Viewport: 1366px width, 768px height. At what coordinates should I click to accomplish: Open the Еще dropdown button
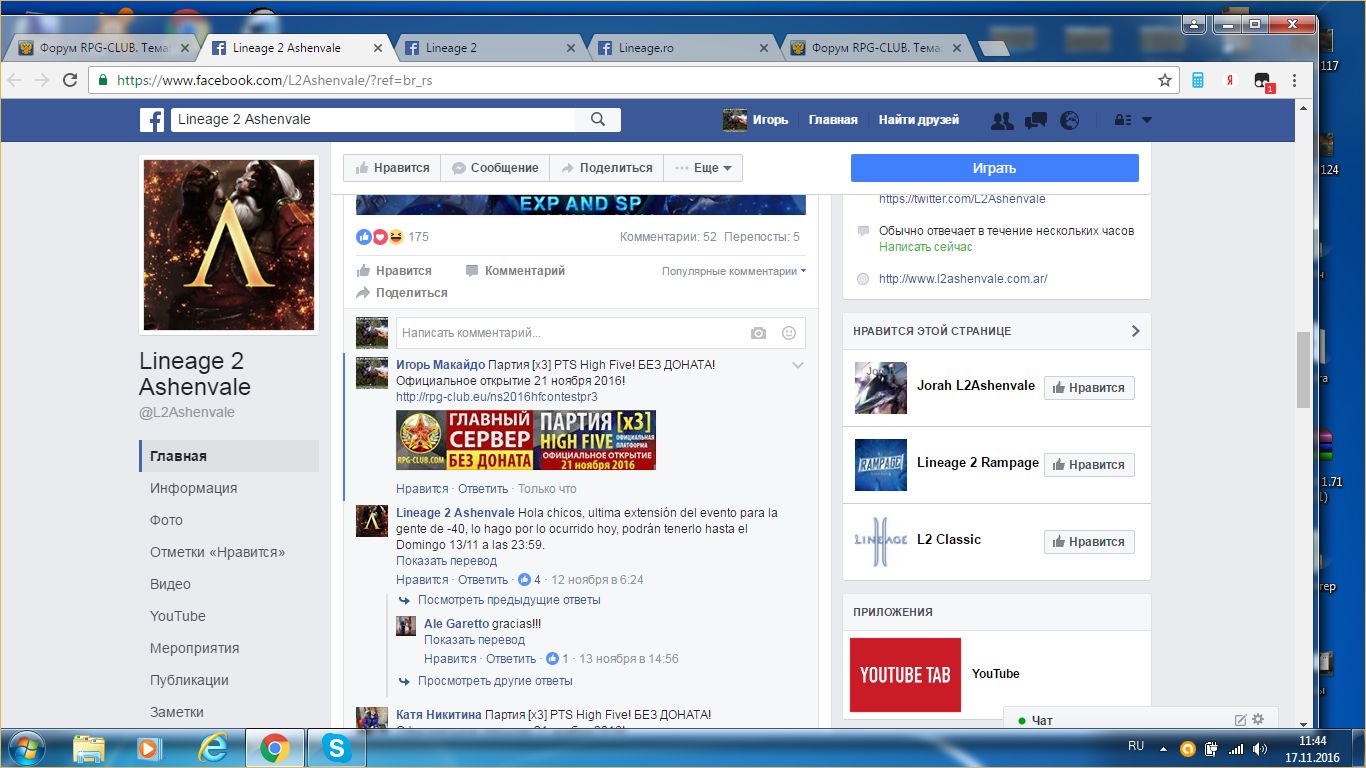coord(704,168)
